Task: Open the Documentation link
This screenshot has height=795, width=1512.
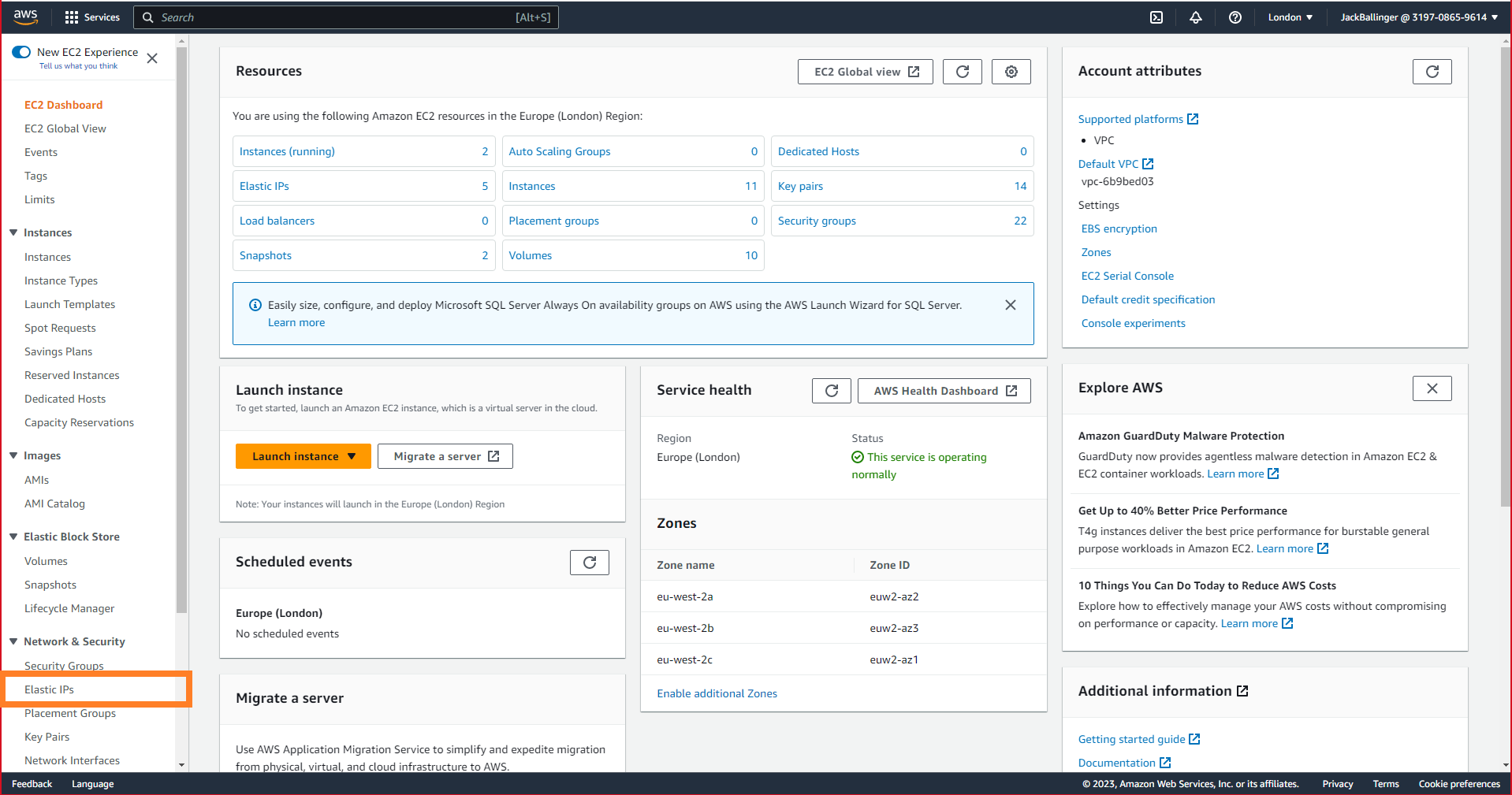Action: click(x=1117, y=763)
